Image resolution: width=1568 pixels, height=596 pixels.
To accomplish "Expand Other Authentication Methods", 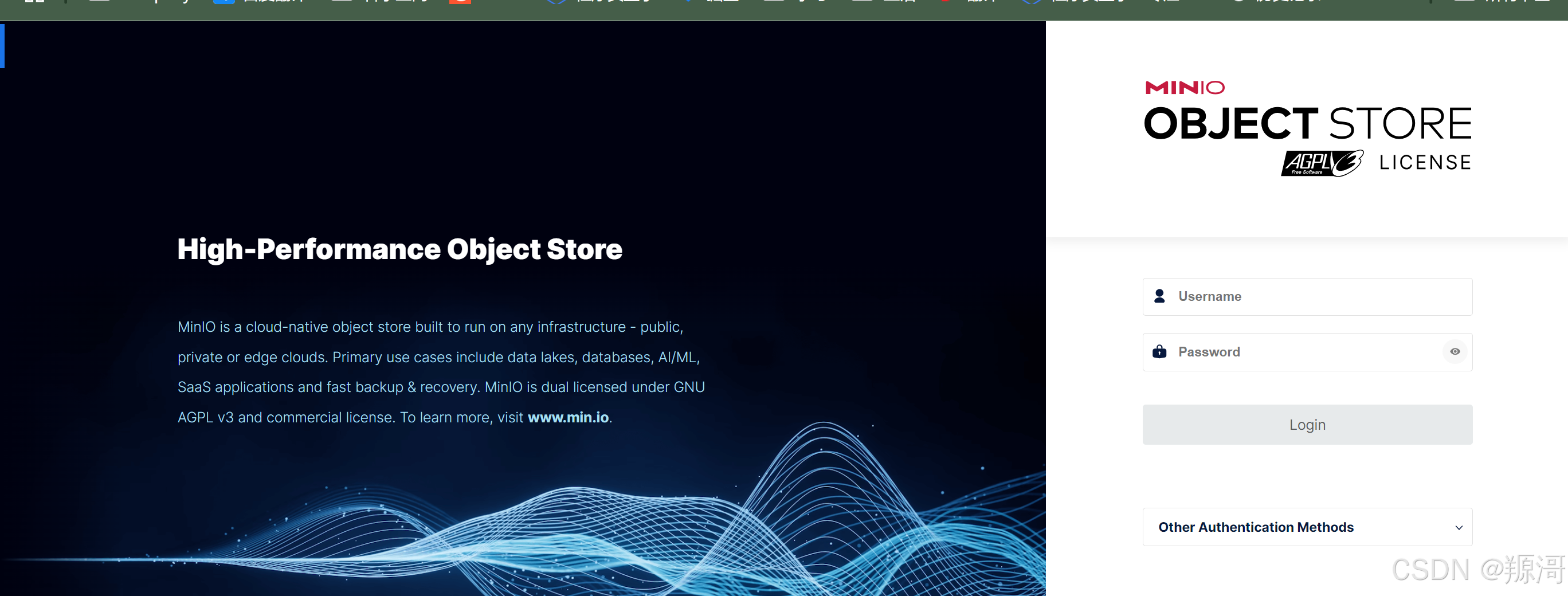I will 1307,527.
